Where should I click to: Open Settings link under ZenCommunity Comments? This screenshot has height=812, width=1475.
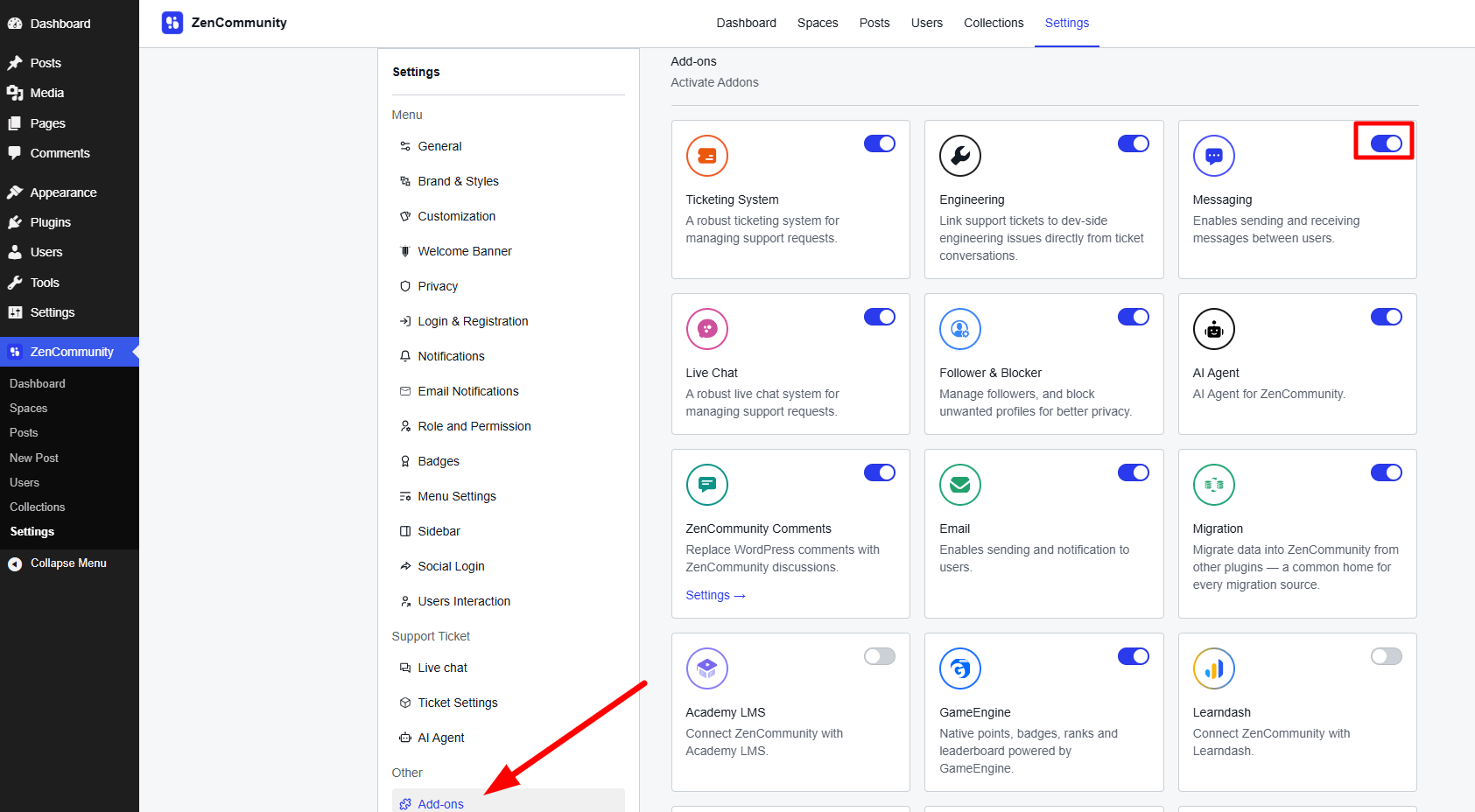click(715, 595)
